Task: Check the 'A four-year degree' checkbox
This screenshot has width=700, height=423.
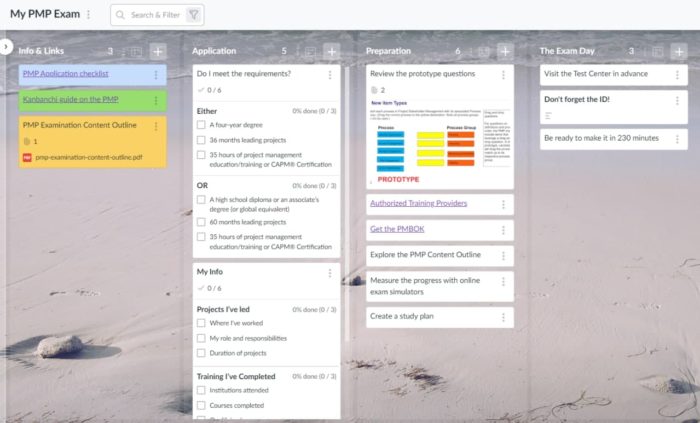Action: pyautogui.click(x=201, y=125)
